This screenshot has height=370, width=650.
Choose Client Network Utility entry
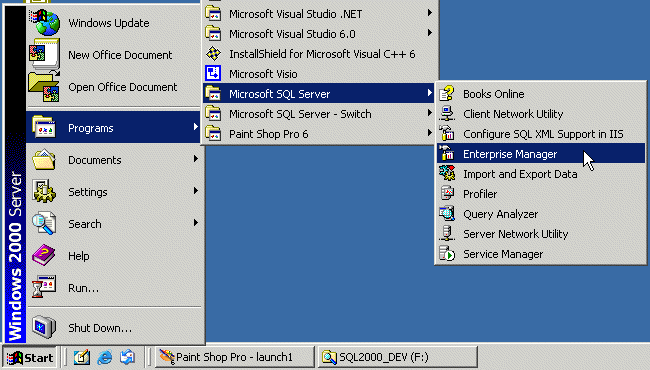[541, 114]
